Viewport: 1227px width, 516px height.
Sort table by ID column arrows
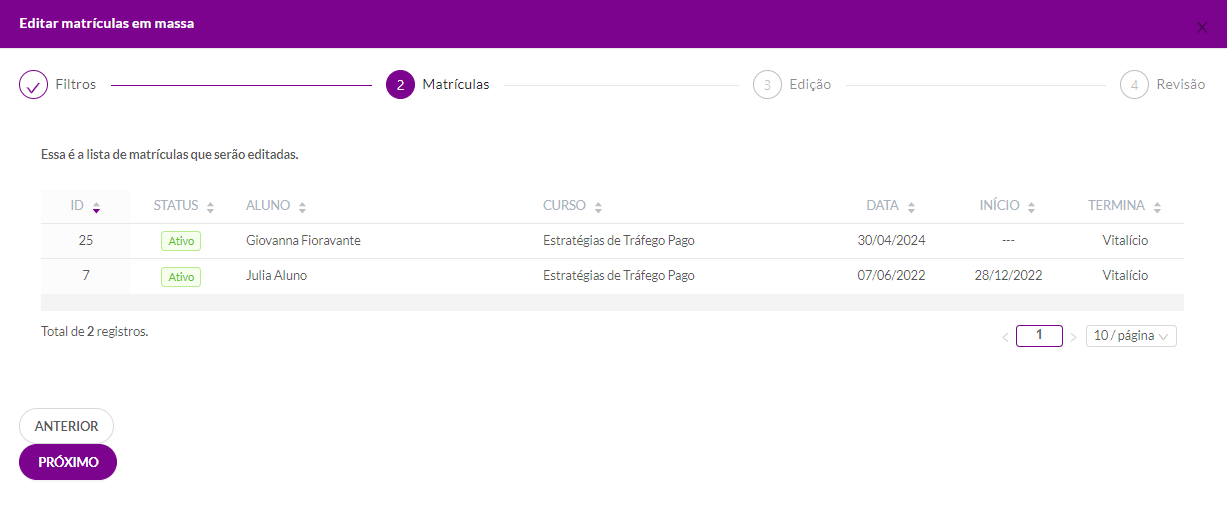(96, 207)
